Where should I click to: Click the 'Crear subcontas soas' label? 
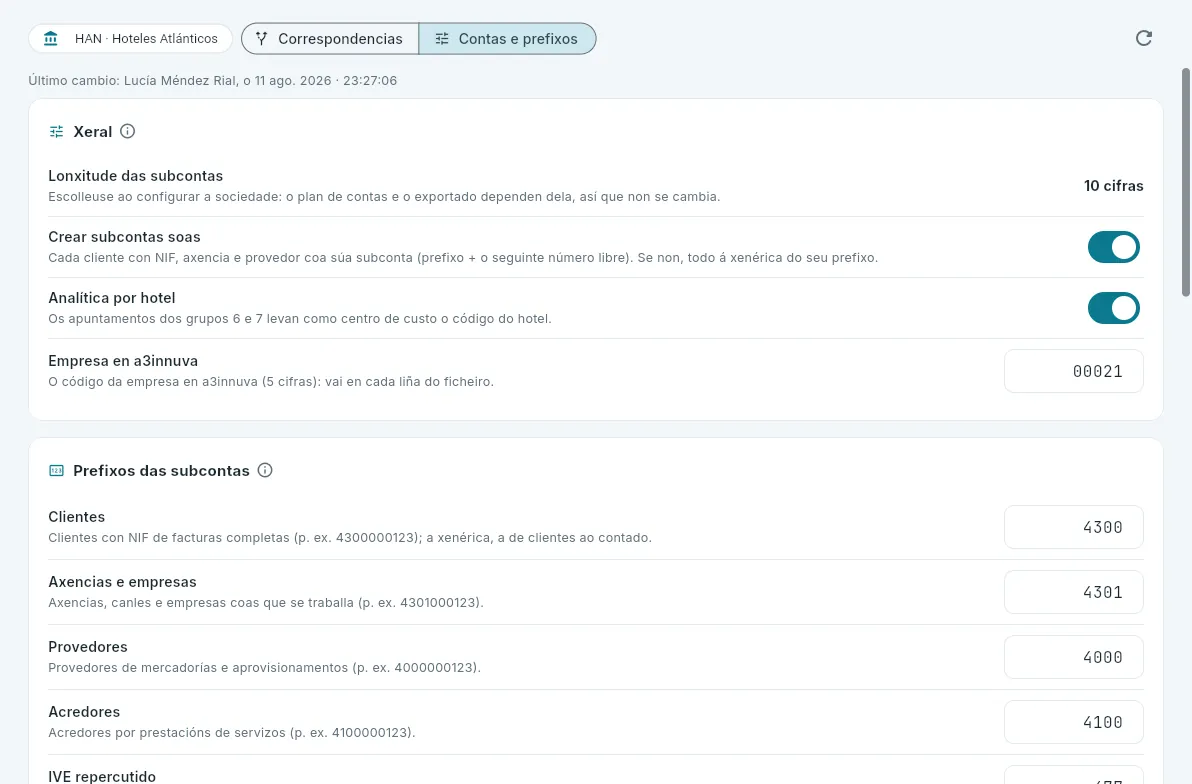124,236
